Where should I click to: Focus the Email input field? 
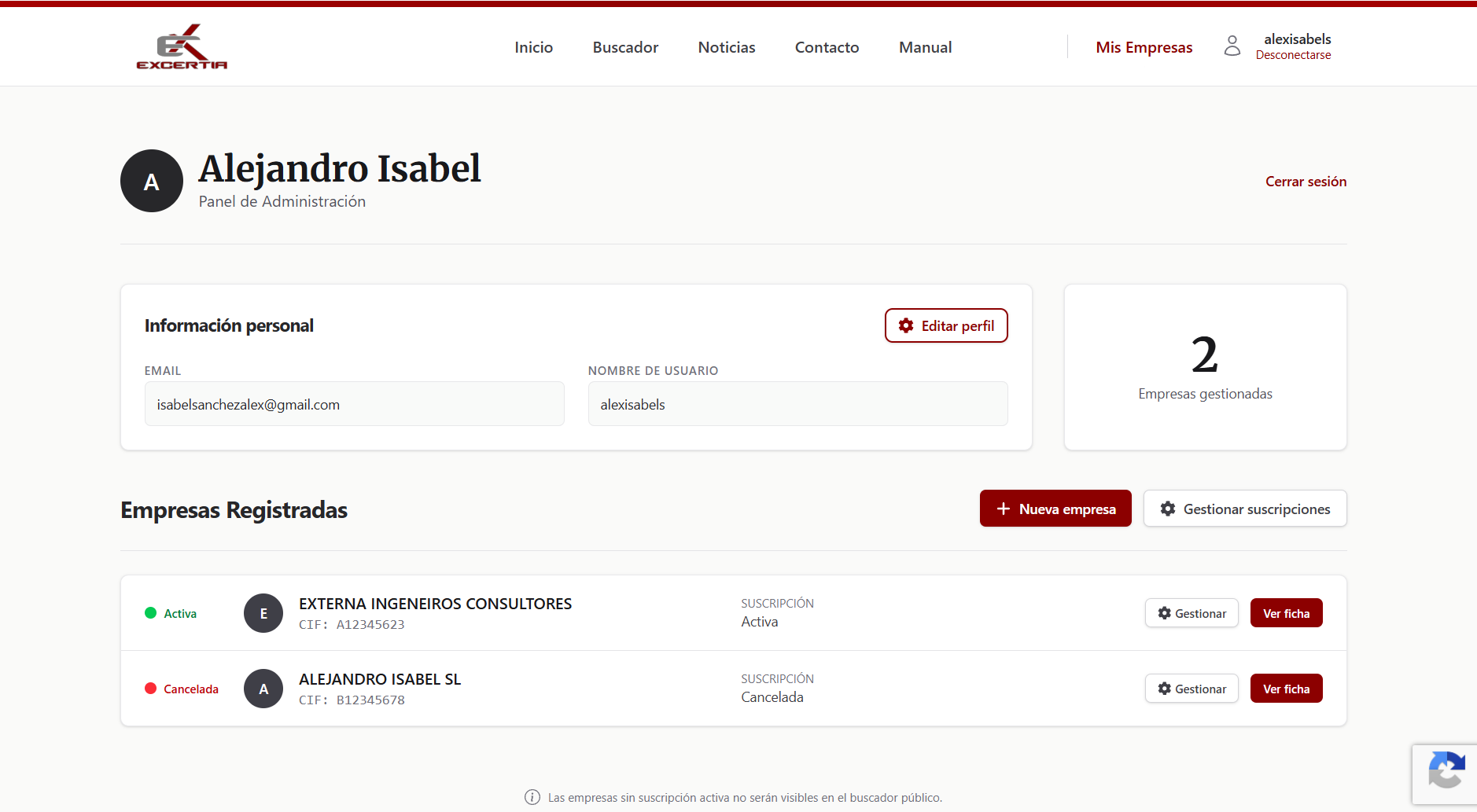point(354,404)
